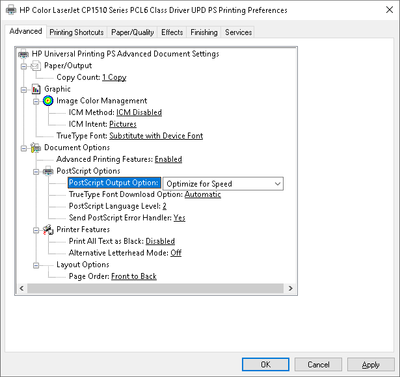Open the Paper/Quality tab
The image size is (400, 377).
click(x=132, y=32)
